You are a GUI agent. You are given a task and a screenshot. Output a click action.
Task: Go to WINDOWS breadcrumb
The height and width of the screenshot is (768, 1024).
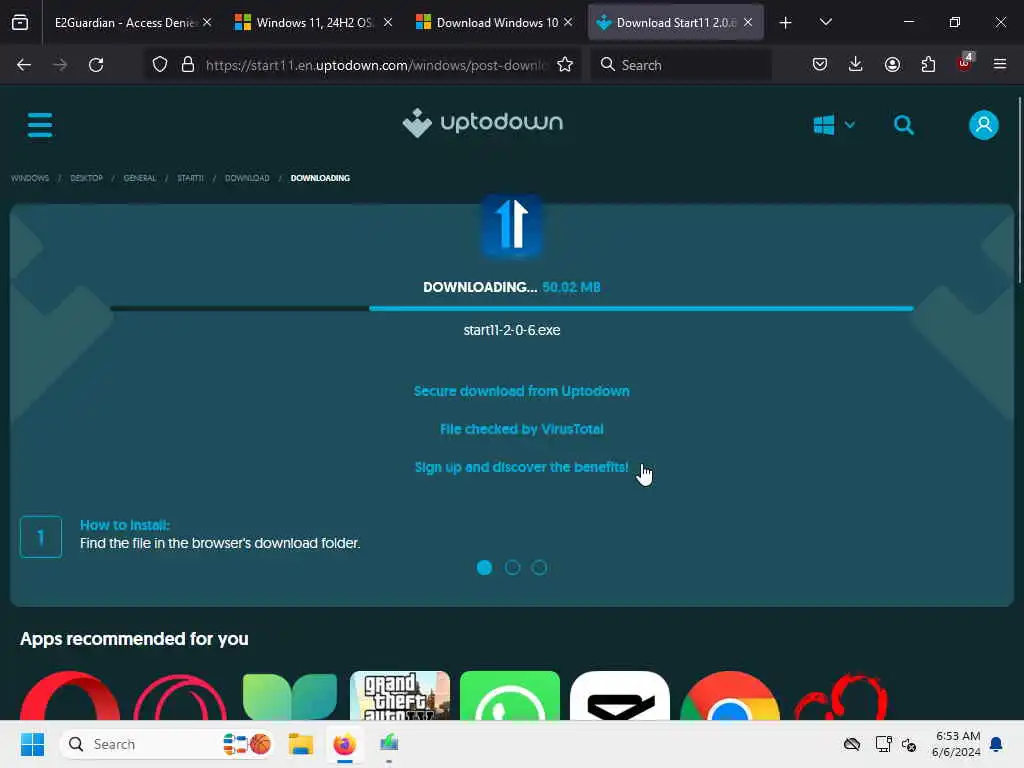[x=30, y=178]
